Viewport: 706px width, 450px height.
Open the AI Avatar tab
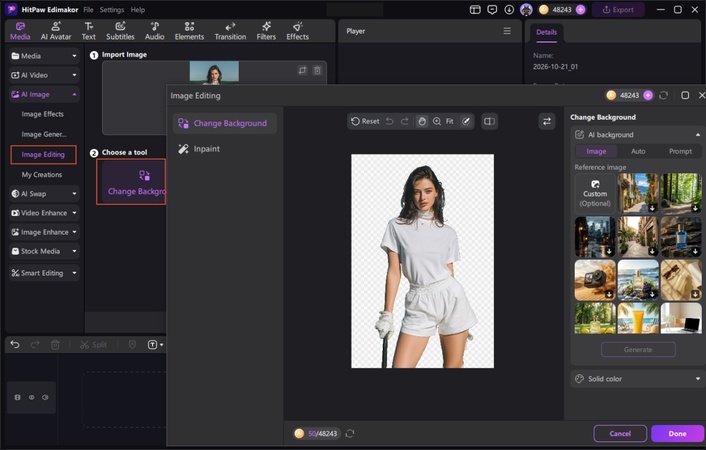[x=56, y=31]
